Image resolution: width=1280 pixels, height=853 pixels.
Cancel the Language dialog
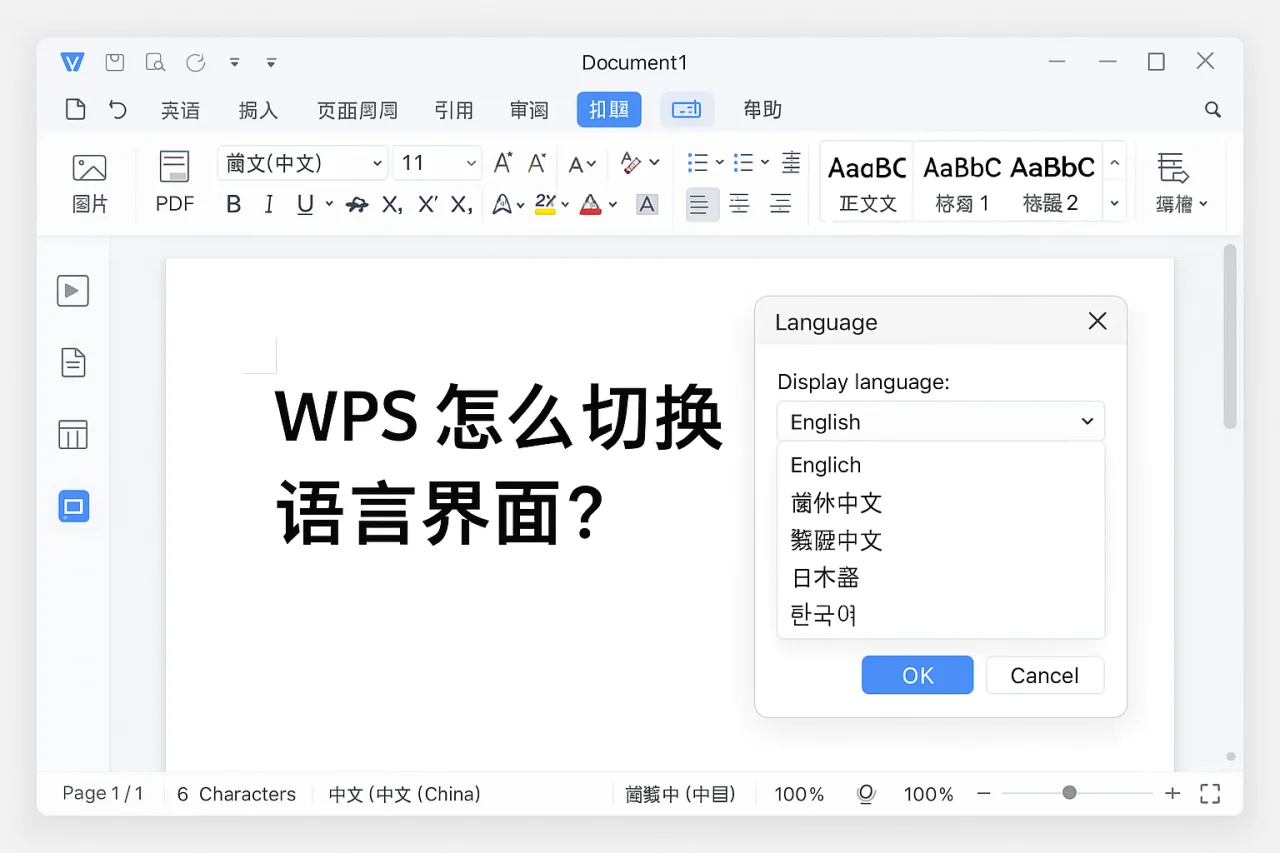1044,675
